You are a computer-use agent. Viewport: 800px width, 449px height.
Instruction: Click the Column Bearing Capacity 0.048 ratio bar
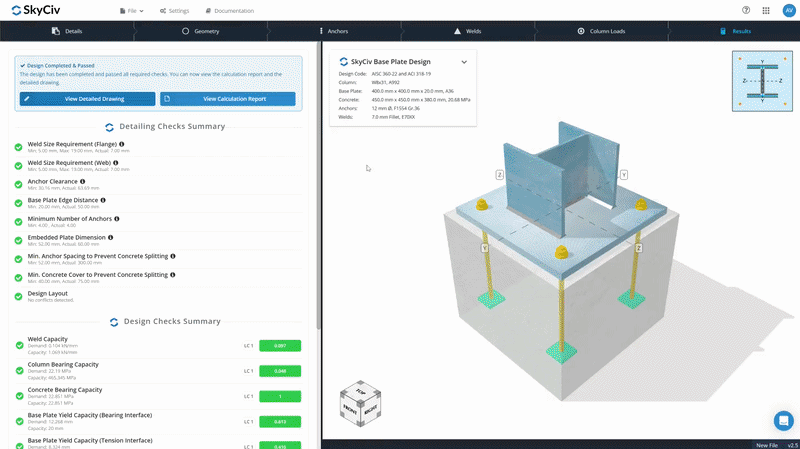pos(280,371)
